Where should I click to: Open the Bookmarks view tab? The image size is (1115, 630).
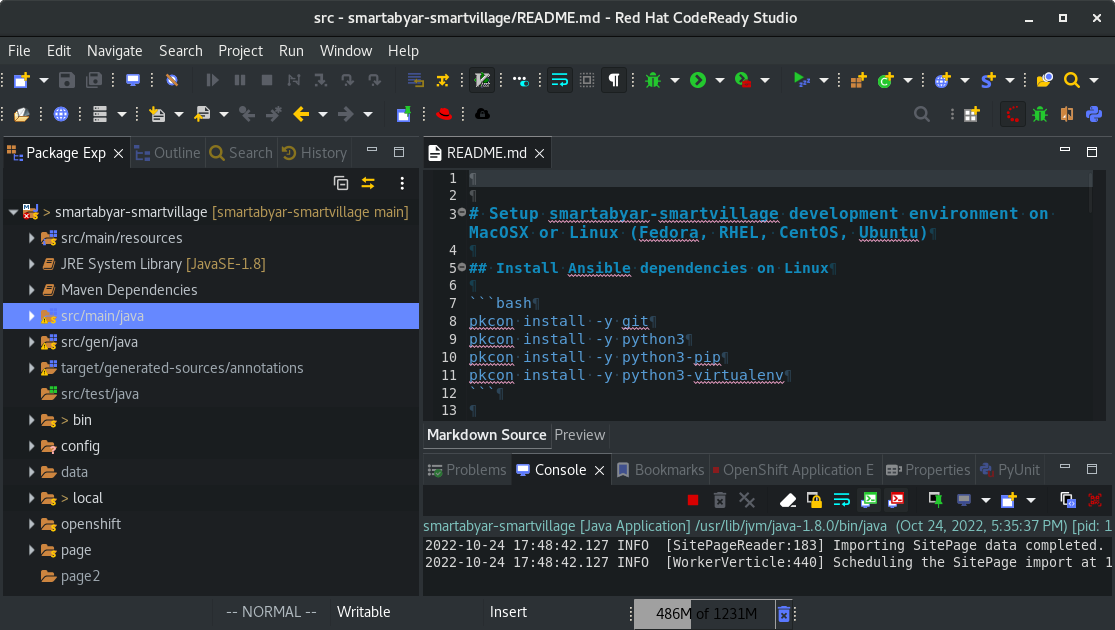661,470
